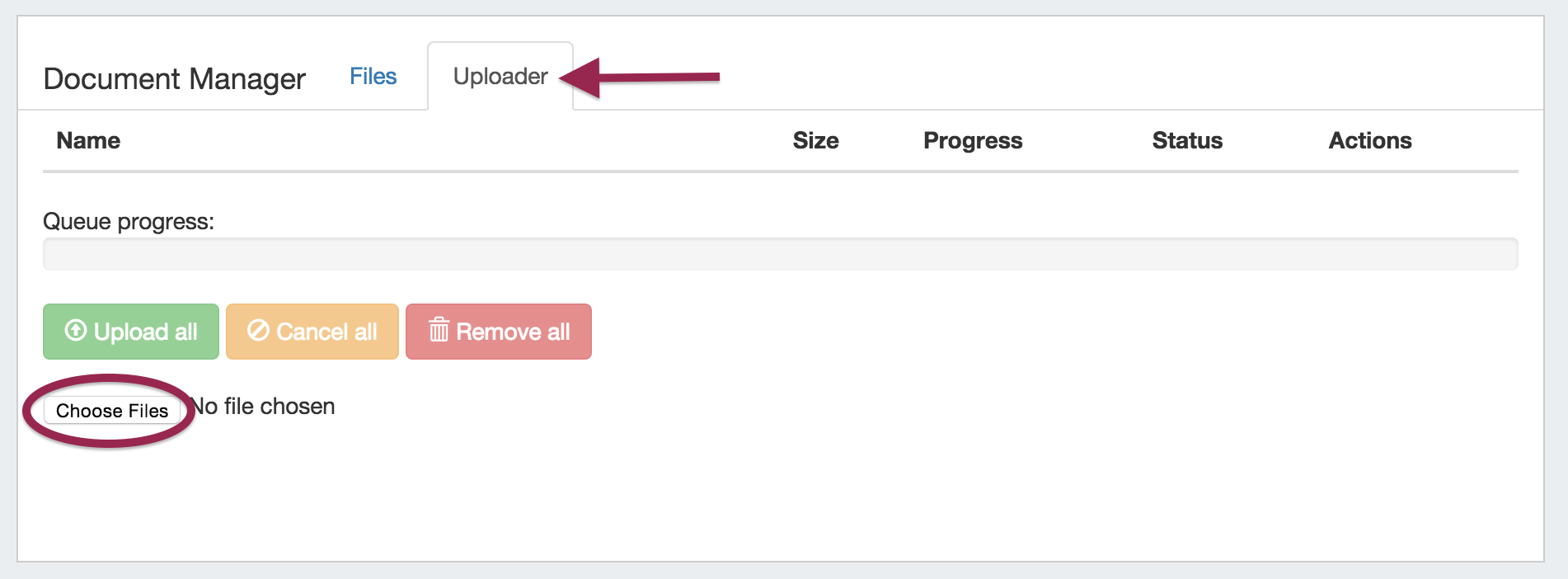Click the Actions column header

click(1369, 141)
